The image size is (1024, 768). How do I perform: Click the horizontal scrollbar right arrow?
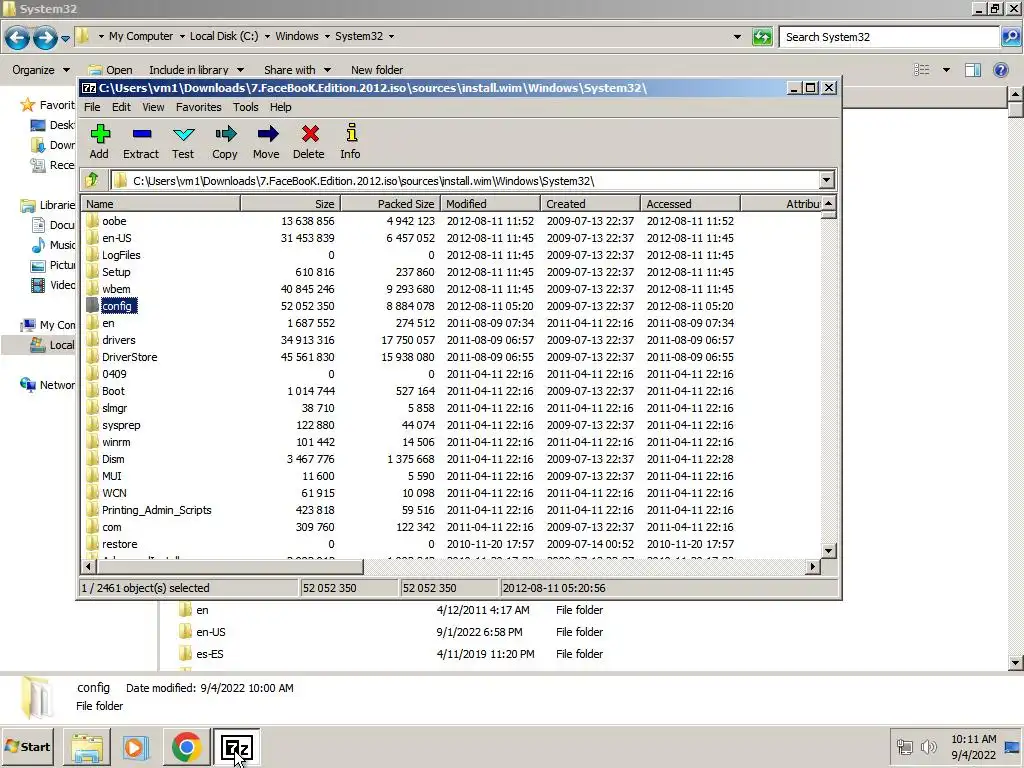(812, 566)
